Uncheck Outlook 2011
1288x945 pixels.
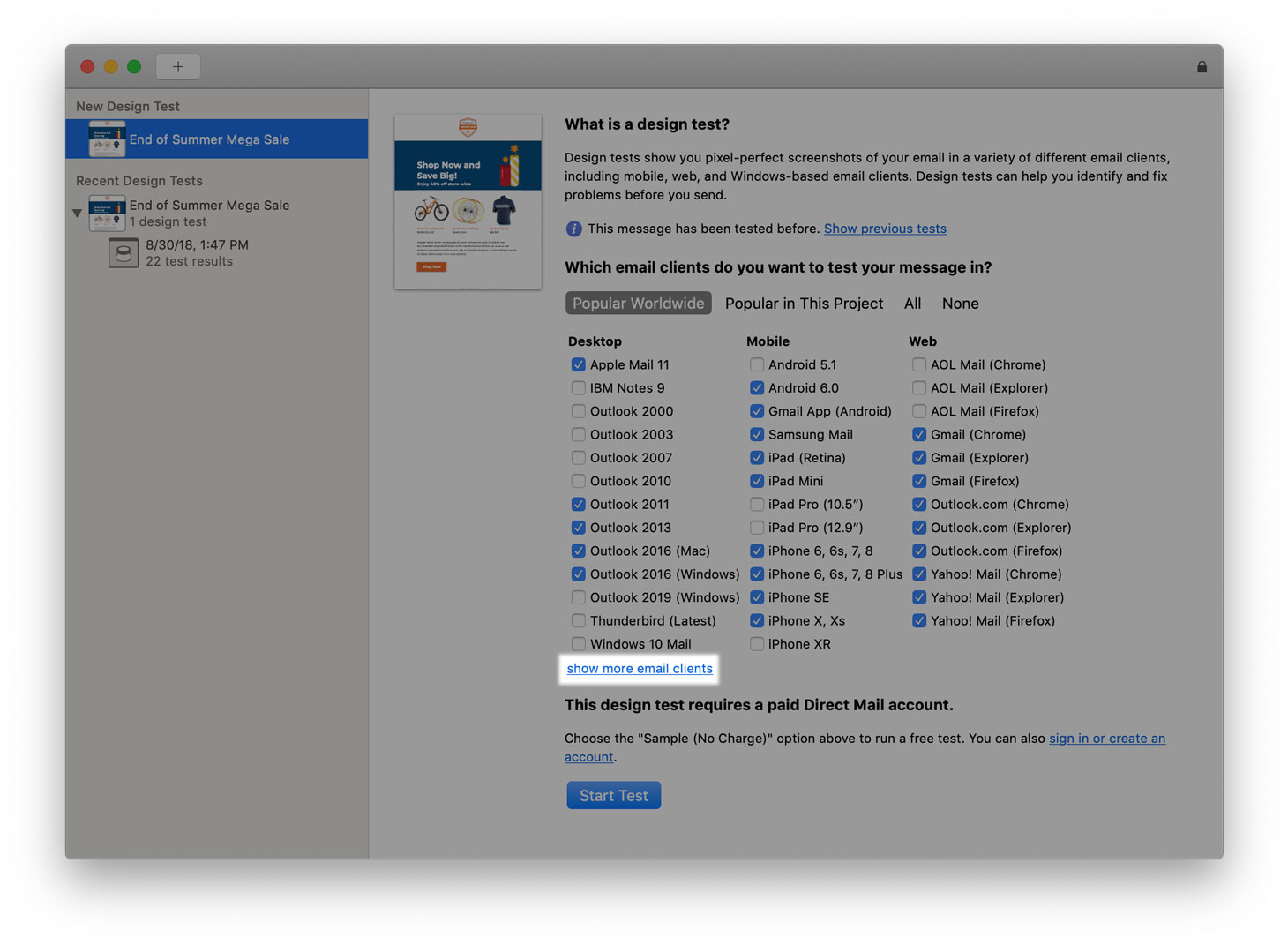579,505
